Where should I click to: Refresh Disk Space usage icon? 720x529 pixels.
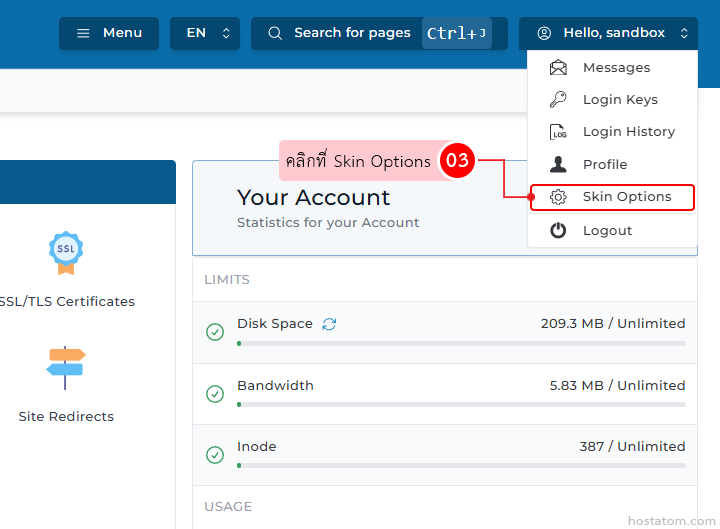(329, 324)
